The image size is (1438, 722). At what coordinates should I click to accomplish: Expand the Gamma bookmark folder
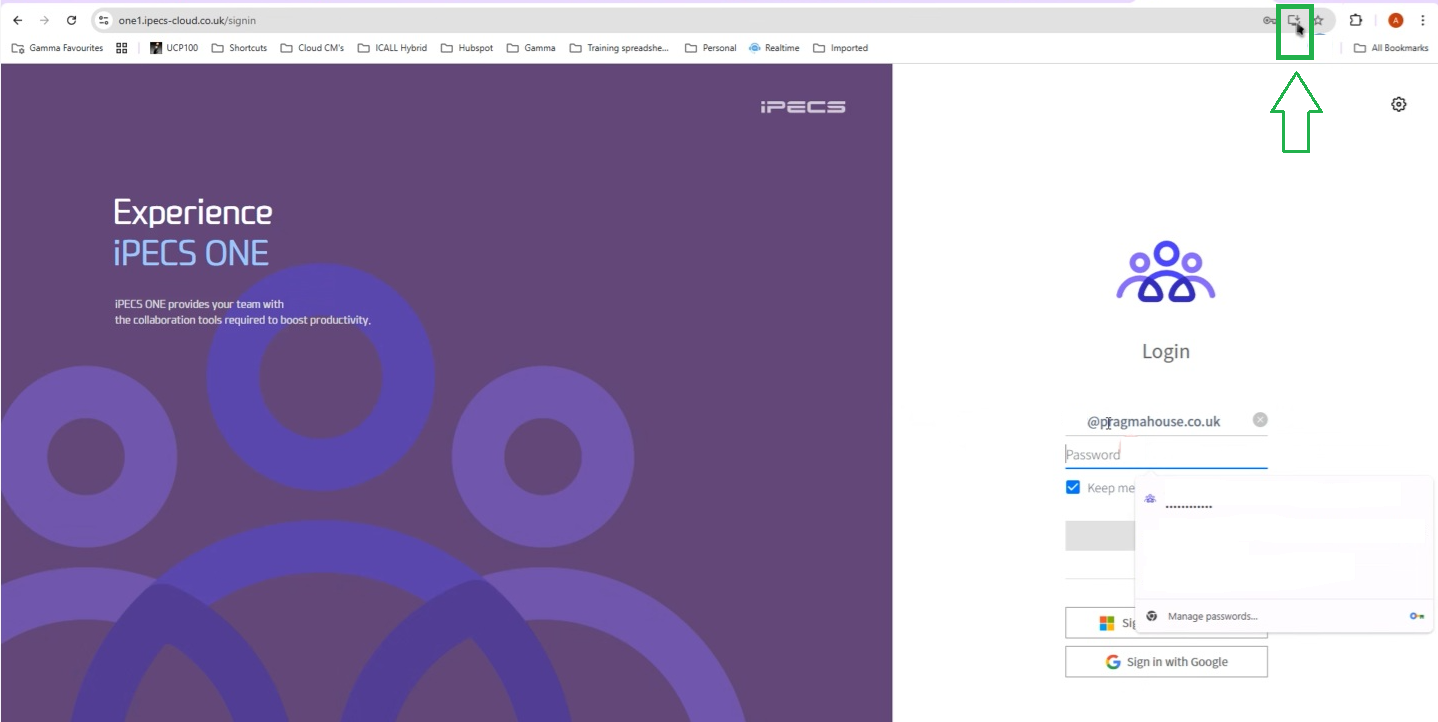click(531, 48)
